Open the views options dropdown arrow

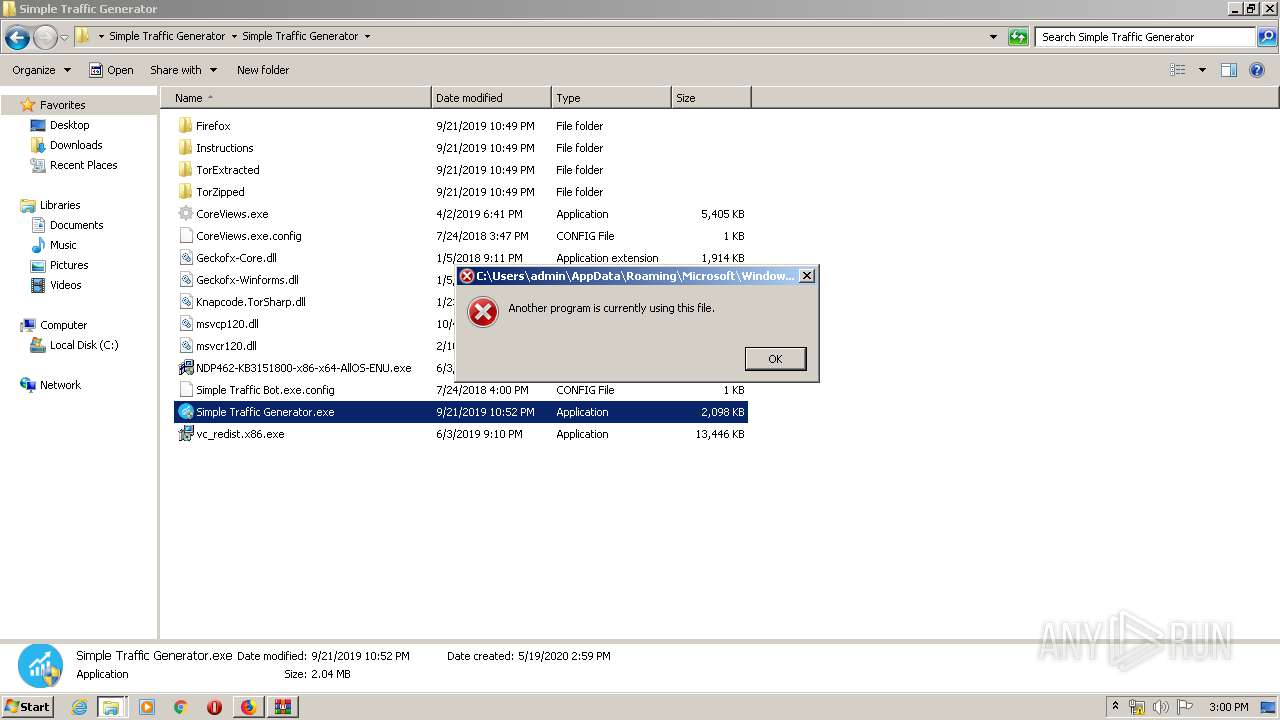click(x=1202, y=70)
